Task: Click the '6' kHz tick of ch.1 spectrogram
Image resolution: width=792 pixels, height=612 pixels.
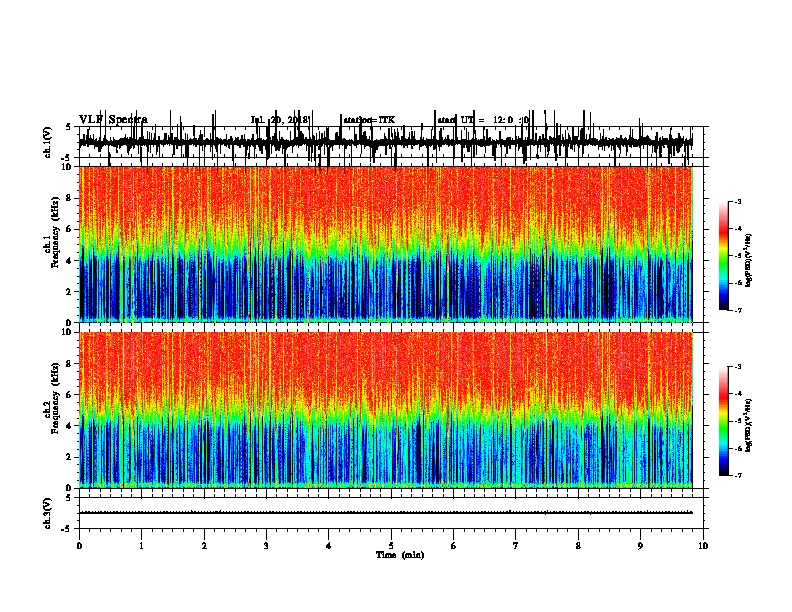Action: click(70, 229)
